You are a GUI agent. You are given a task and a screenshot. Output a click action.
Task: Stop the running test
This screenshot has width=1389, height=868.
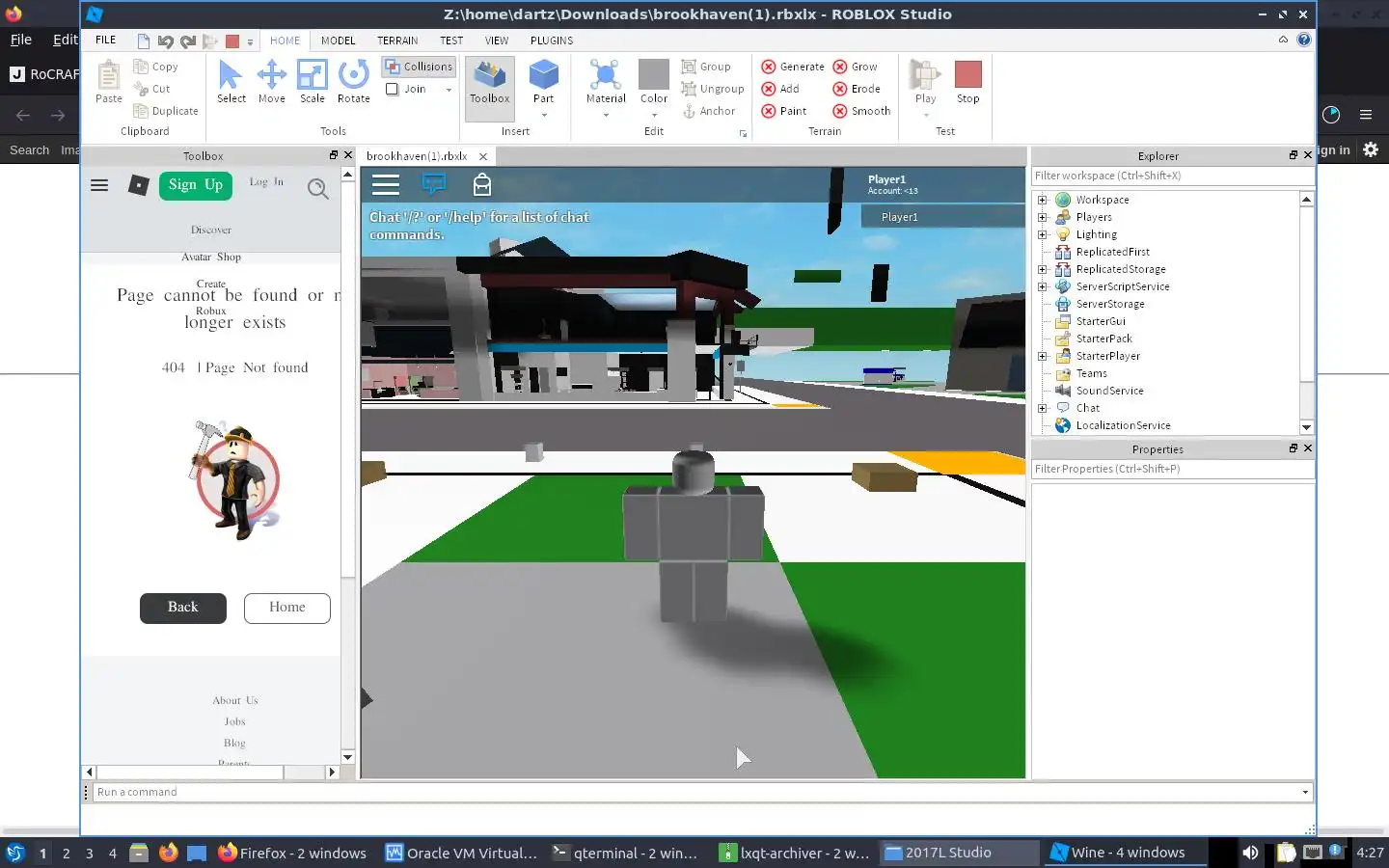coord(967,82)
